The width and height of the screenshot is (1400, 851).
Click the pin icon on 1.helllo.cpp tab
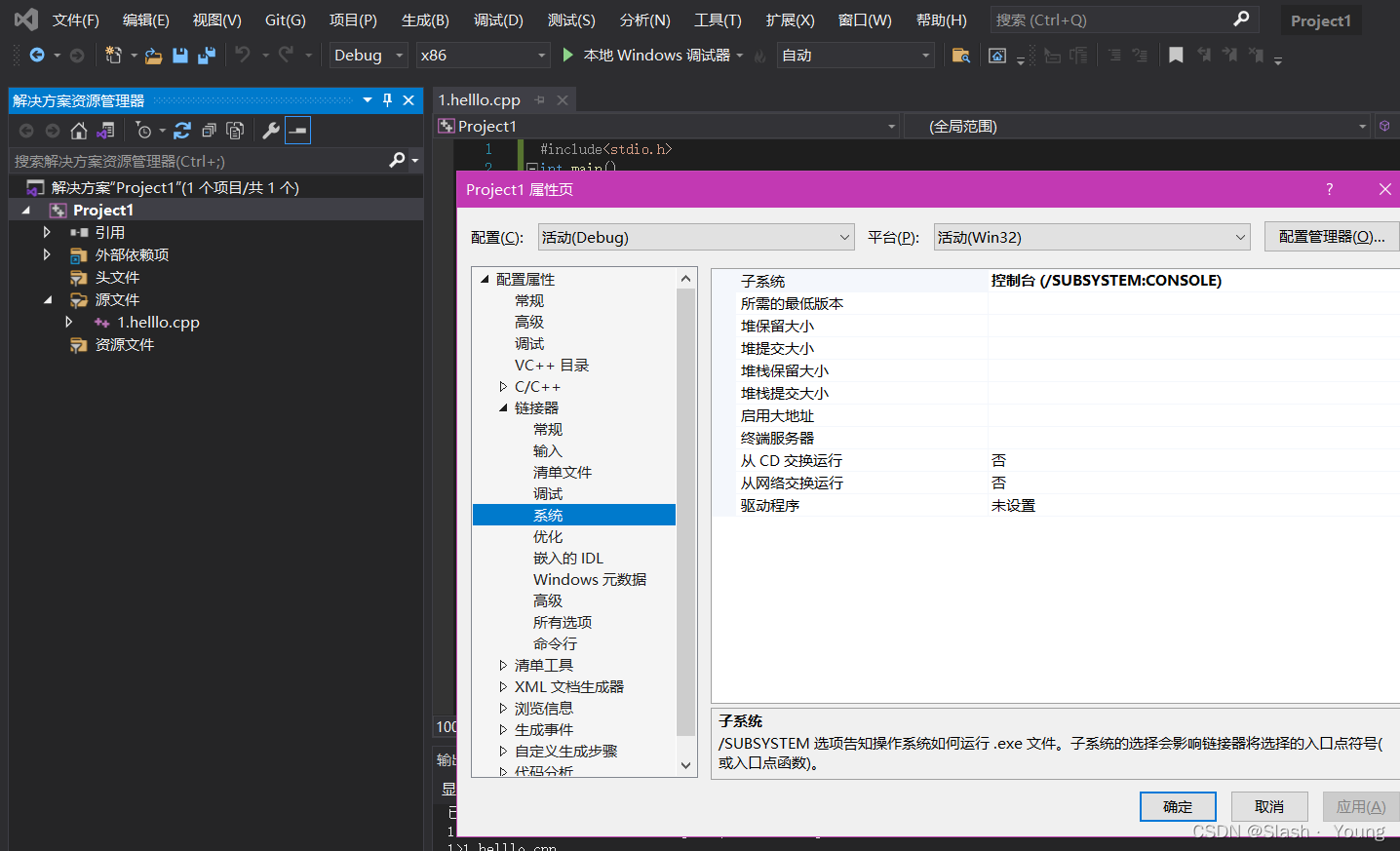[x=539, y=100]
